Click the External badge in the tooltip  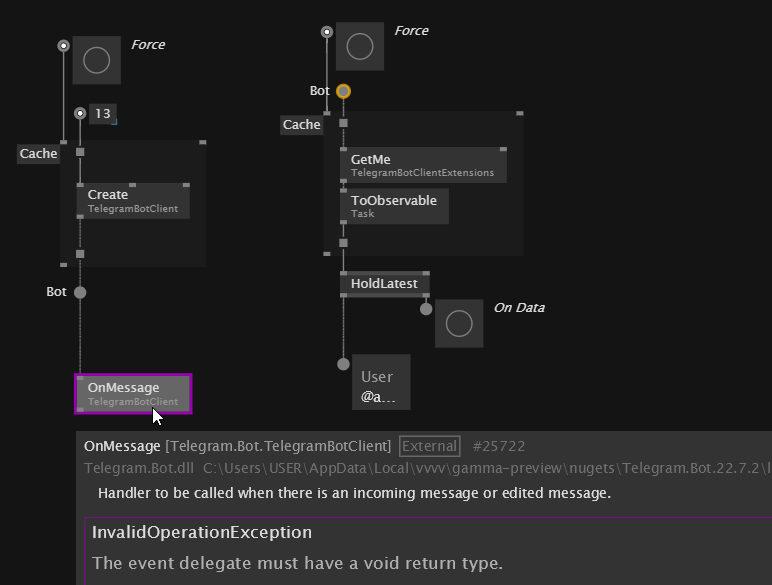pos(430,447)
